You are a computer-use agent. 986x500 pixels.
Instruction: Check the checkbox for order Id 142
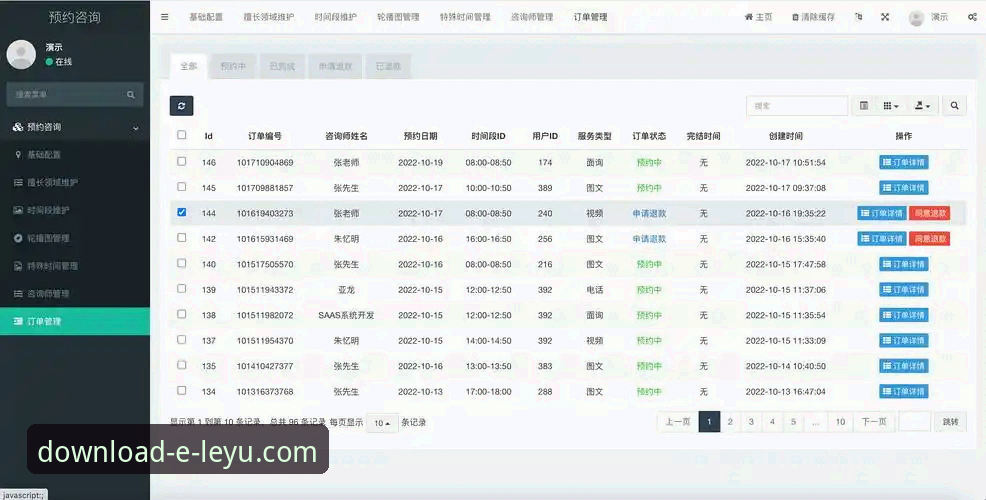click(182, 238)
